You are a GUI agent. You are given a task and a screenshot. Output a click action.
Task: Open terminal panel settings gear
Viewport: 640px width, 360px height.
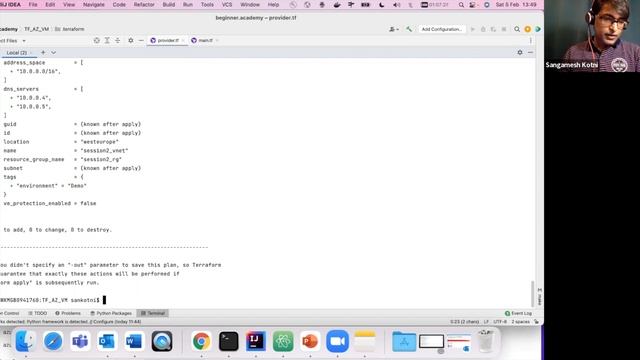tap(520, 53)
